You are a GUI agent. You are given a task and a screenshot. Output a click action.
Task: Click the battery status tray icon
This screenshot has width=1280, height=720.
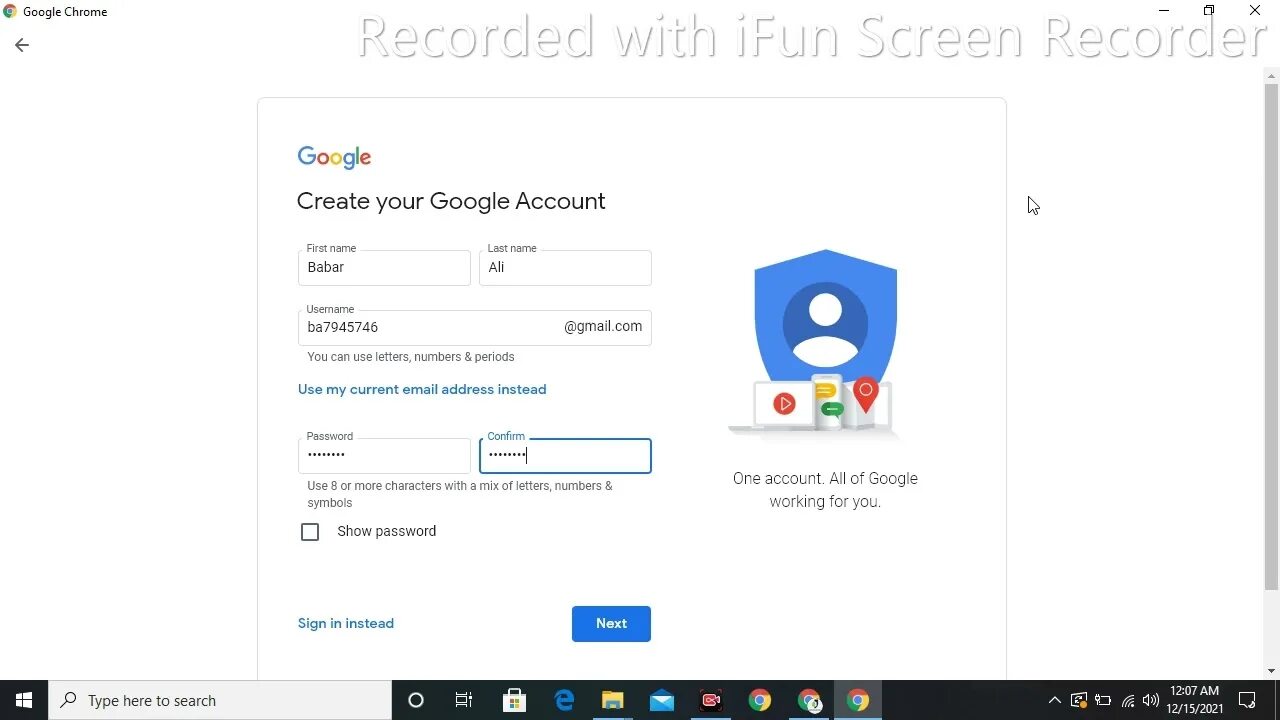[1103, 700]
